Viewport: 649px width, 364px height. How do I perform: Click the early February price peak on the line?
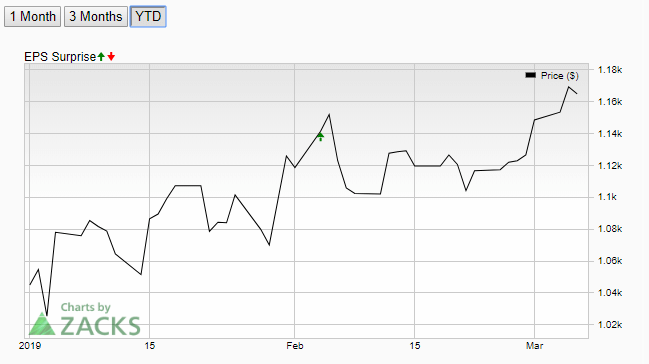(x=329, y=115)
